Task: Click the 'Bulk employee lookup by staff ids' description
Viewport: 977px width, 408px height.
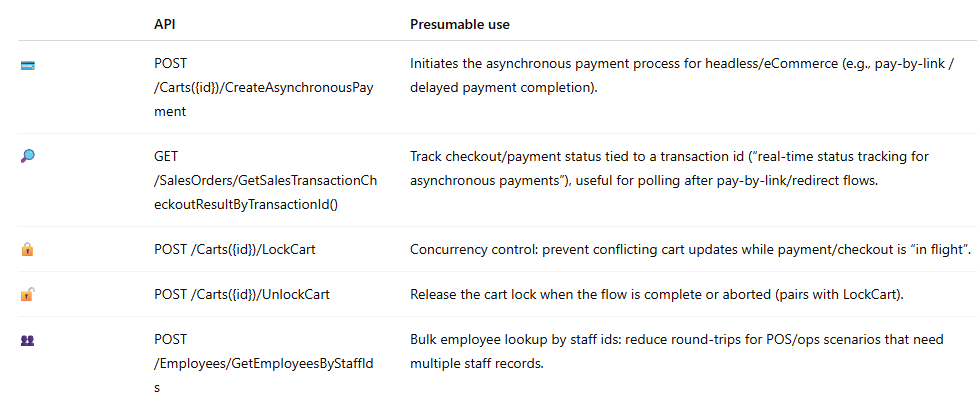Action: (677, 351)
